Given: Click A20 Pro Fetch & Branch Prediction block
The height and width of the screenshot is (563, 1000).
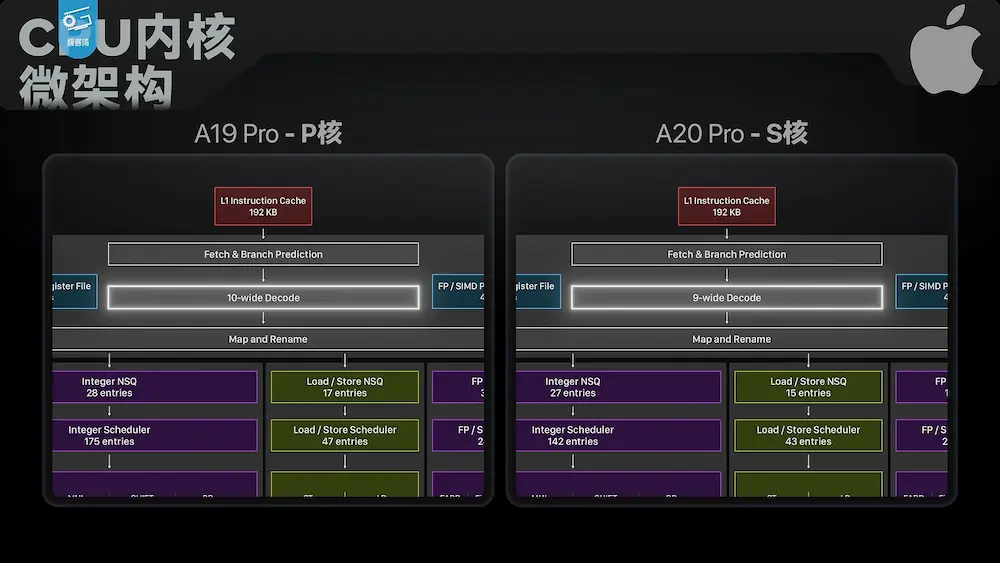Looking at the screenshot, I should [727, 254].
